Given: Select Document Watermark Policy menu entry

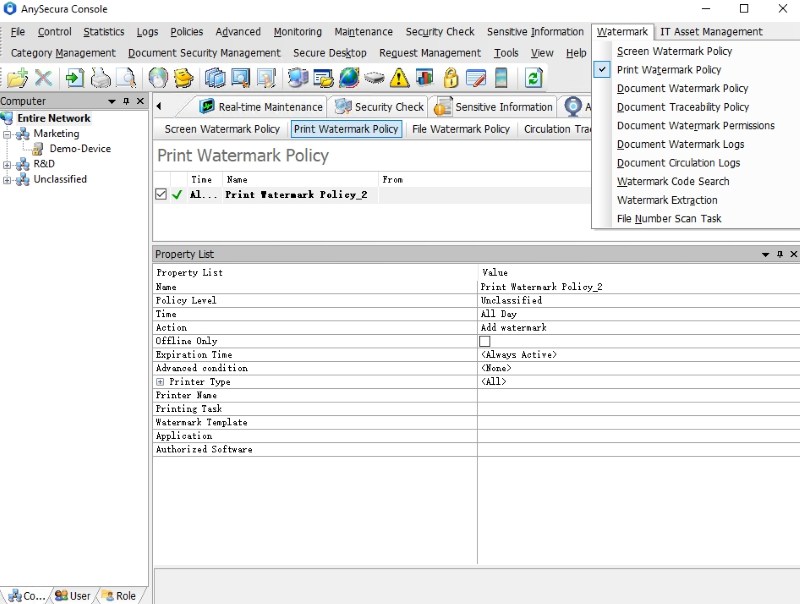Looking at the screenshot, I should point(682,88).
